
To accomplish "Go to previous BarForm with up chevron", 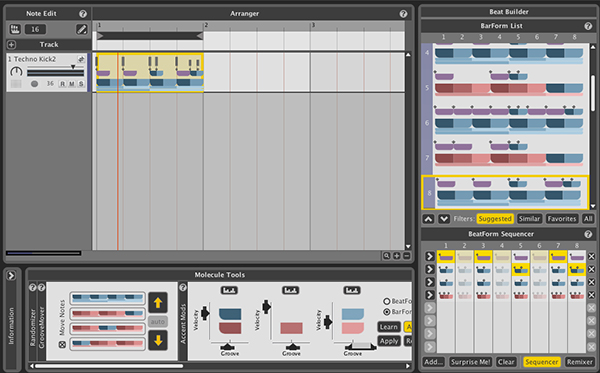I will coord(428,219).
